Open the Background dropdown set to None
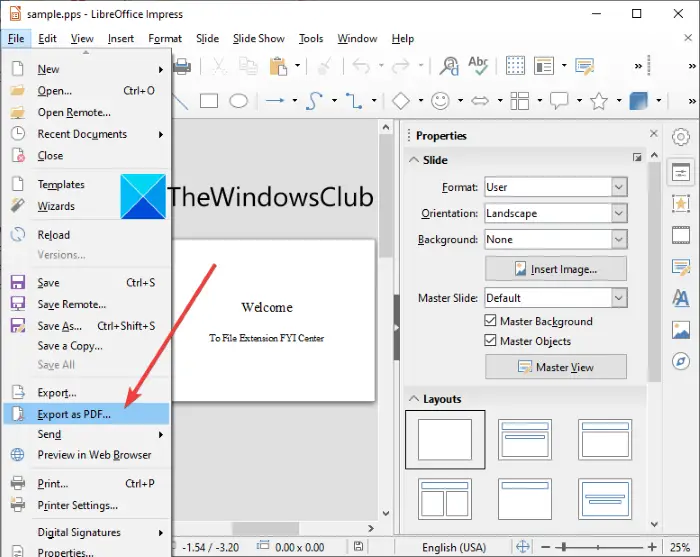This screenshot has height=557, width=700. (556, 239)
